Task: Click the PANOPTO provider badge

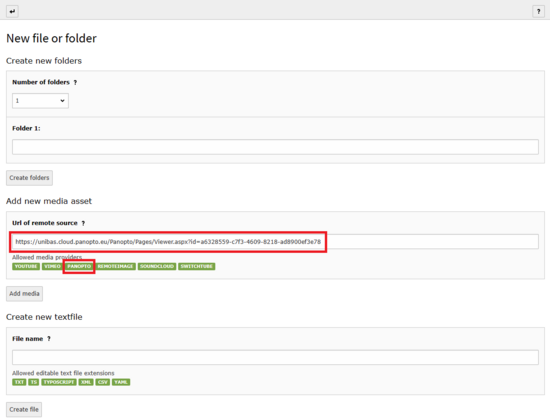Action: point(79,266)
